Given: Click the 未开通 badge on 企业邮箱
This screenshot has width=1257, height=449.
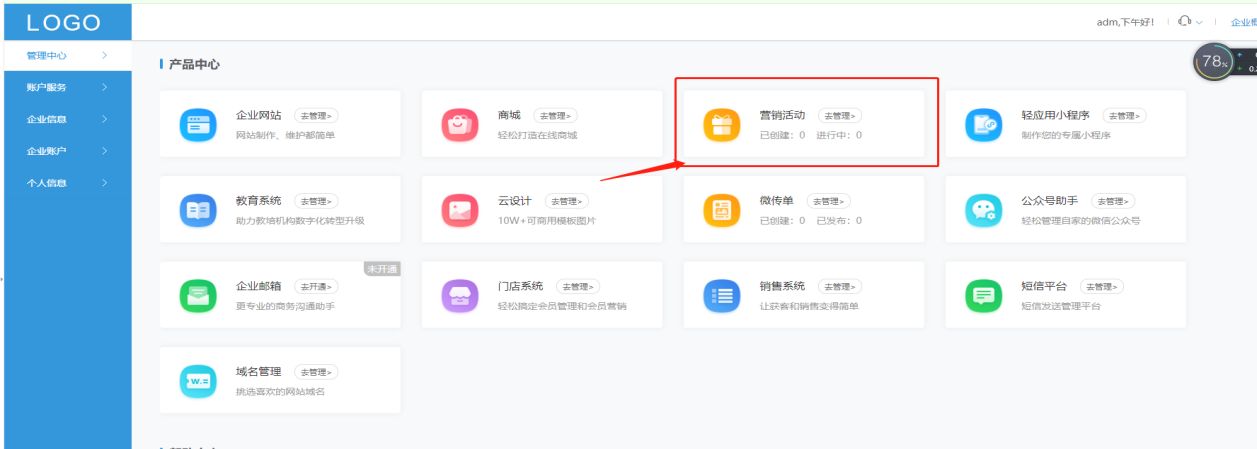Looking at the screenshot, I should click(382, 268).
